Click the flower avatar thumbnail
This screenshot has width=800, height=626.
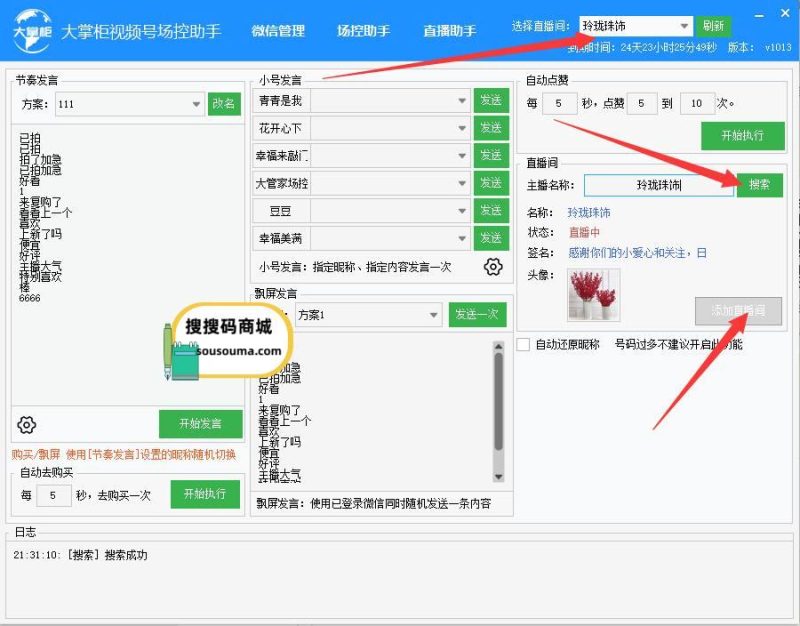point(594,294)
